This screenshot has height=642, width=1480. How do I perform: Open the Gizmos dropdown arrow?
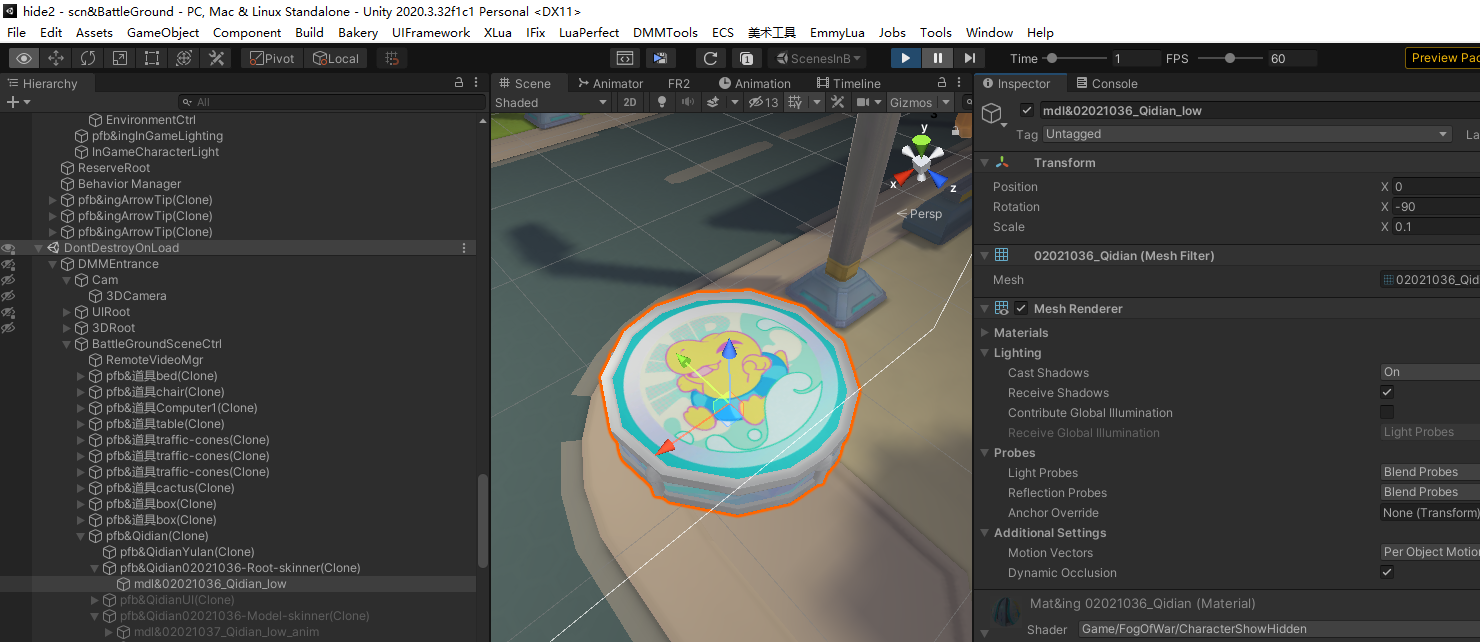pos(945,102)
